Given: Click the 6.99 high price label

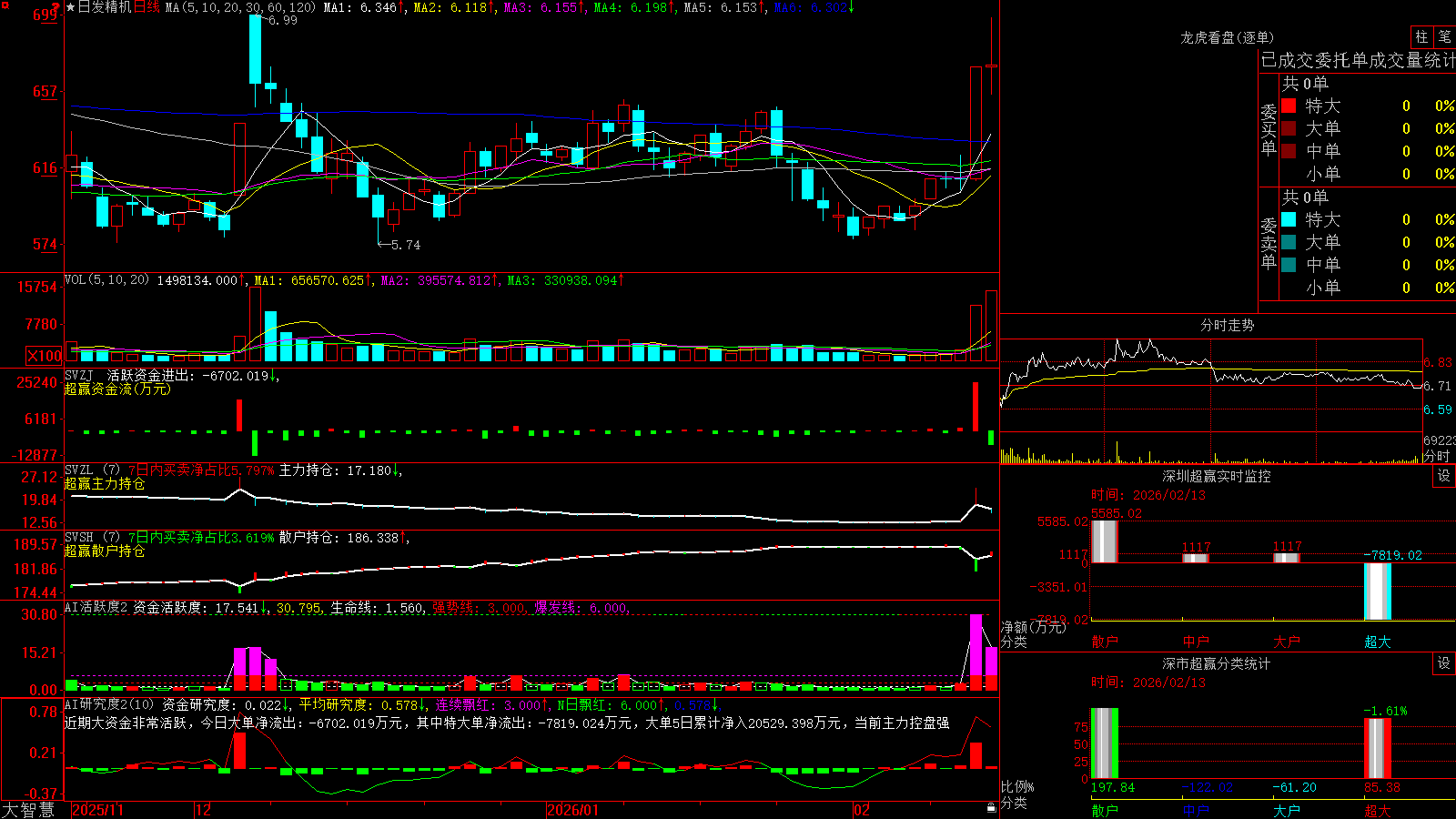Looking at the screenshot, I should tap(283, 20).
